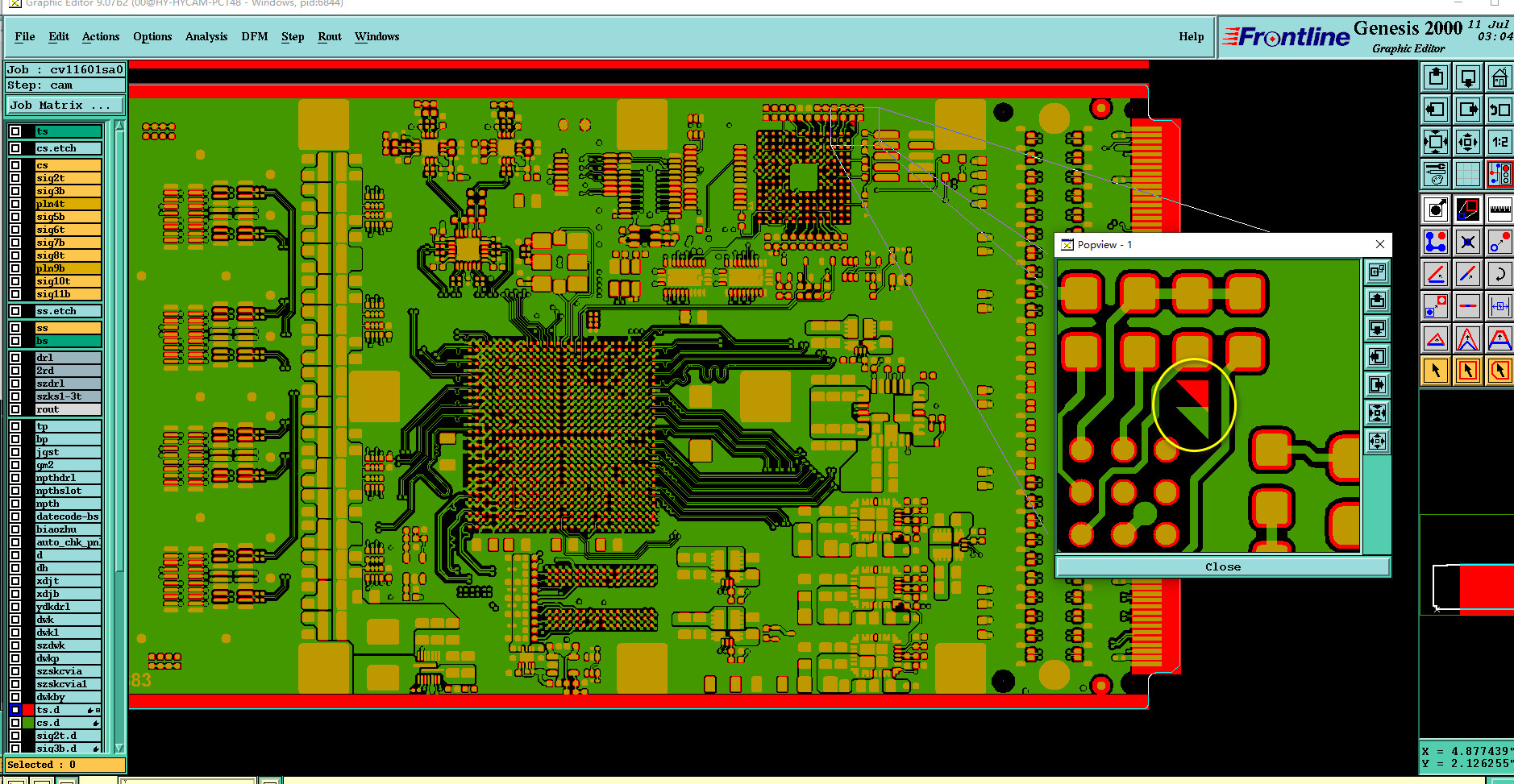Screen dimensions: 1514x784
Task: Tick the checkbox for layer sig2t
Action: pos(15,178)
